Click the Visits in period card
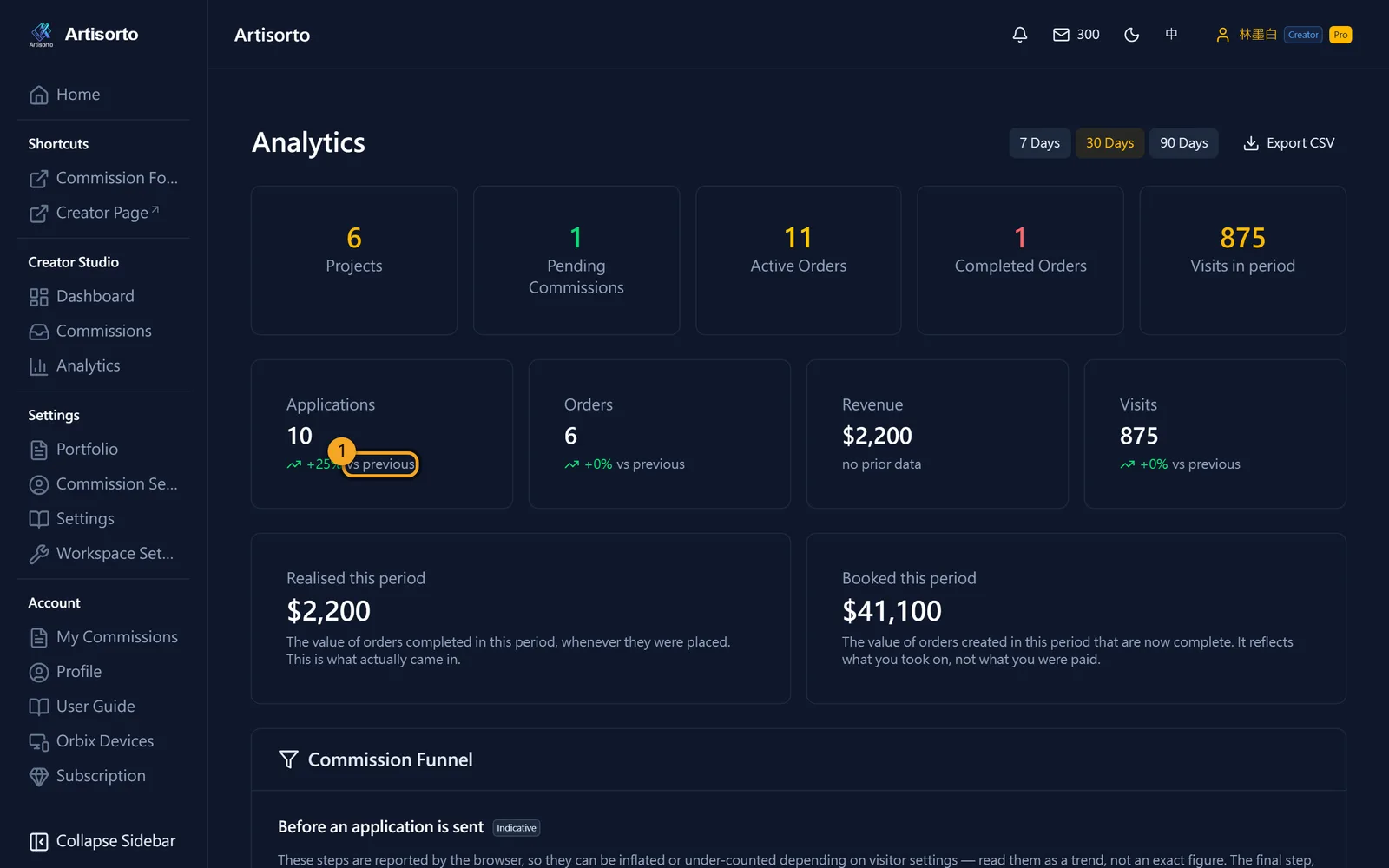This screenshot has height=868, width=1389. 1243,260
